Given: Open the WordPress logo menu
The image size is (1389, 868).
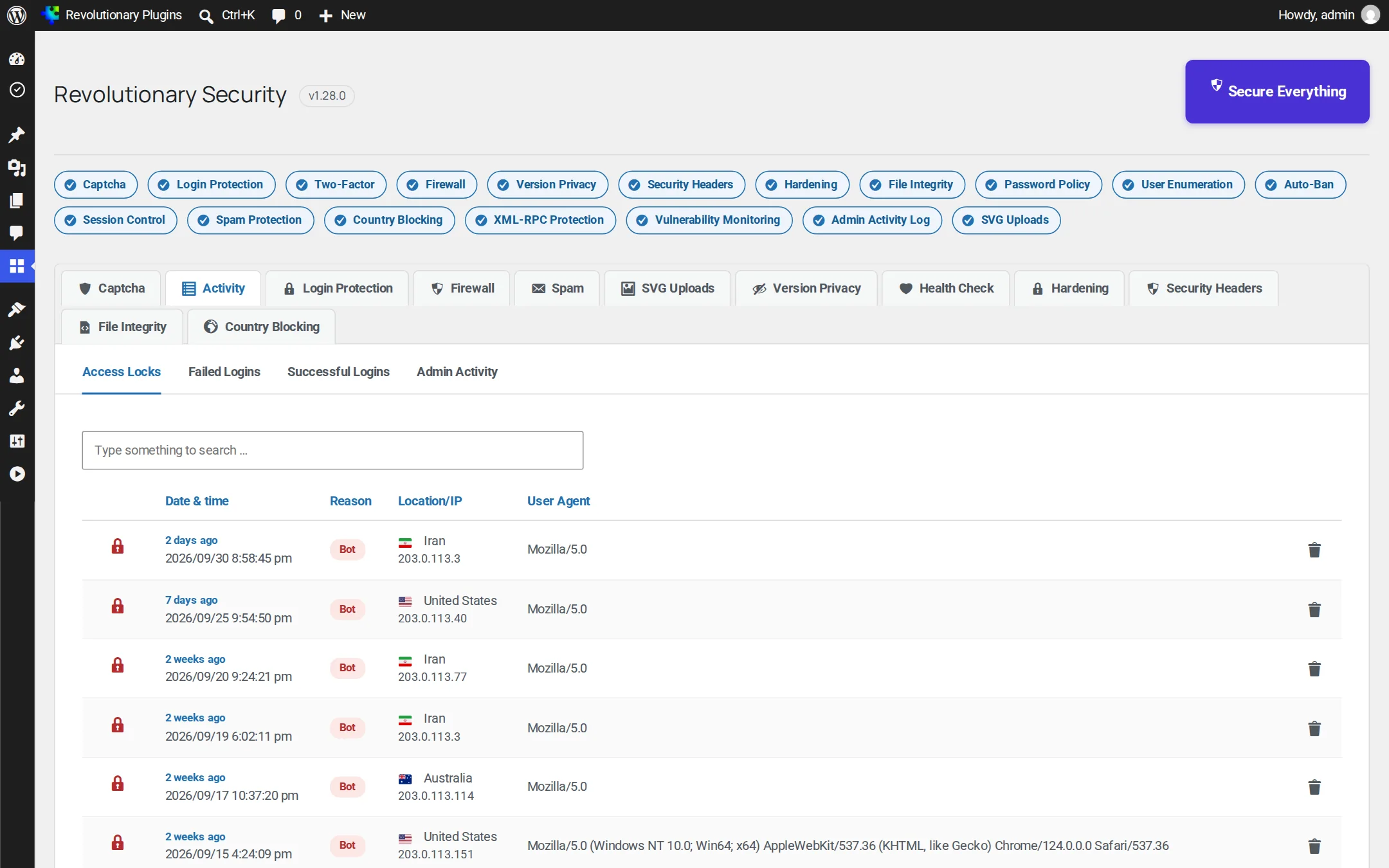Looking at the screenshot, I should pyautogui.click(x=17, y=15).
